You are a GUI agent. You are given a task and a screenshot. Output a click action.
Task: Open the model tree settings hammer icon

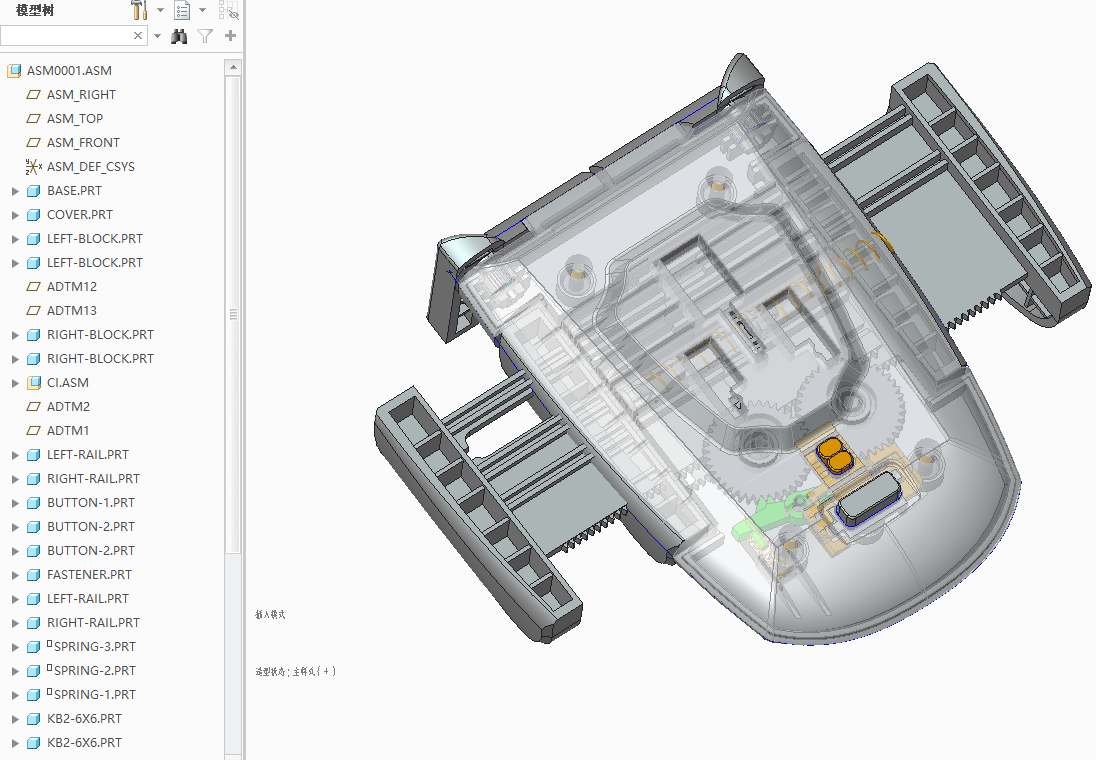click(139, 11)
